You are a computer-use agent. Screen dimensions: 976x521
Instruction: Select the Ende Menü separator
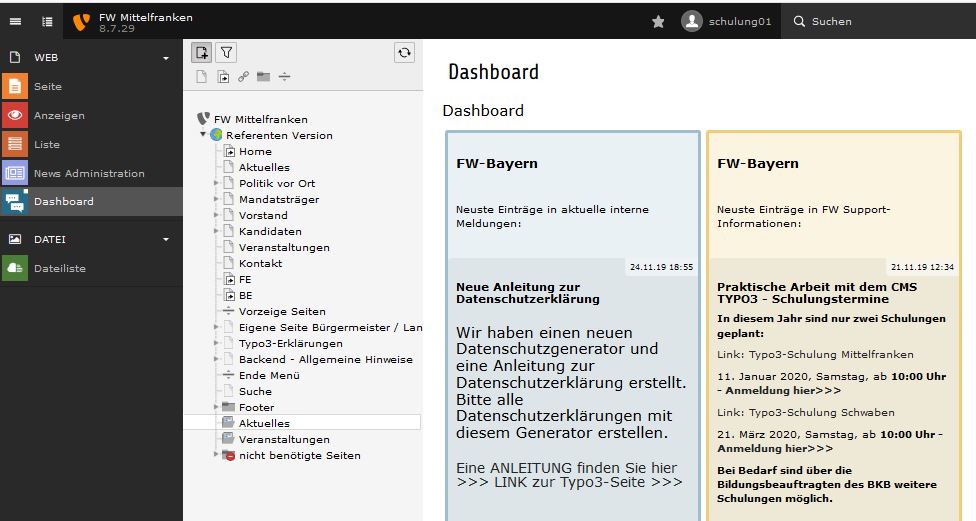270,375
